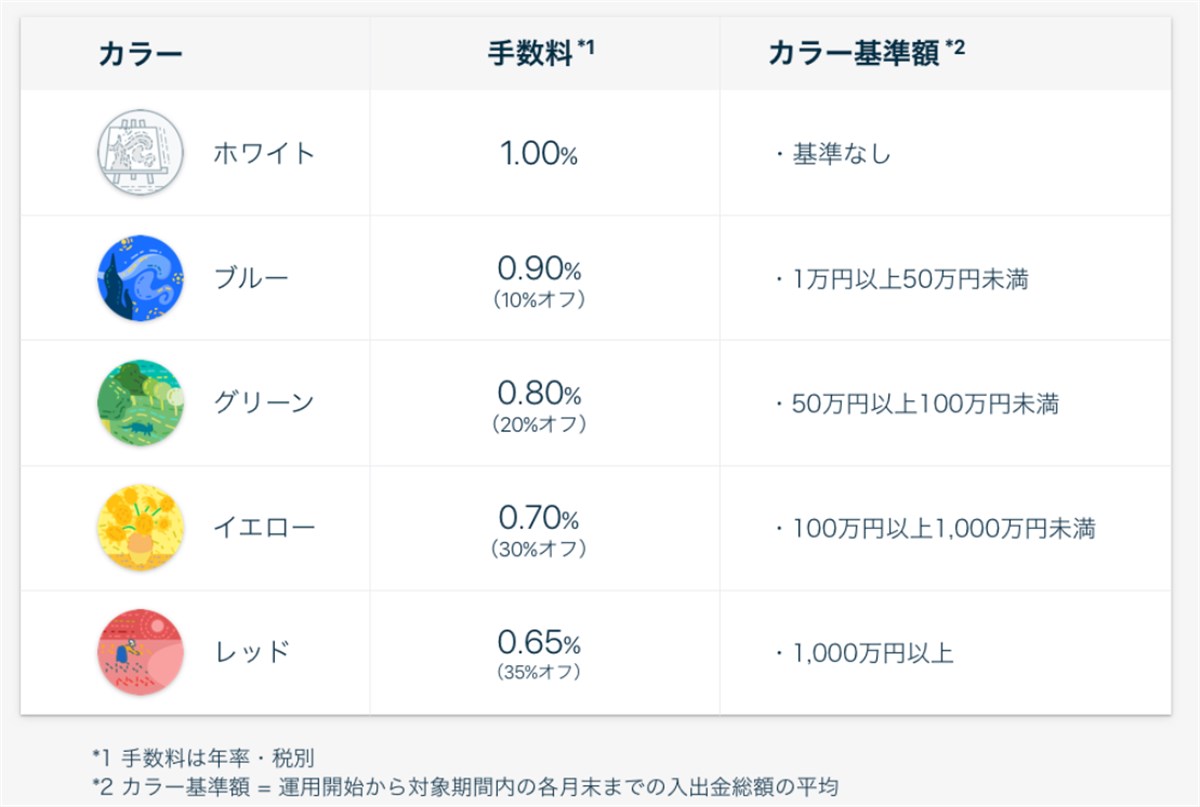Click the Yellow tier sunflowers icon
Viewport: 1200px width, 807px height.
coord(140,528)
